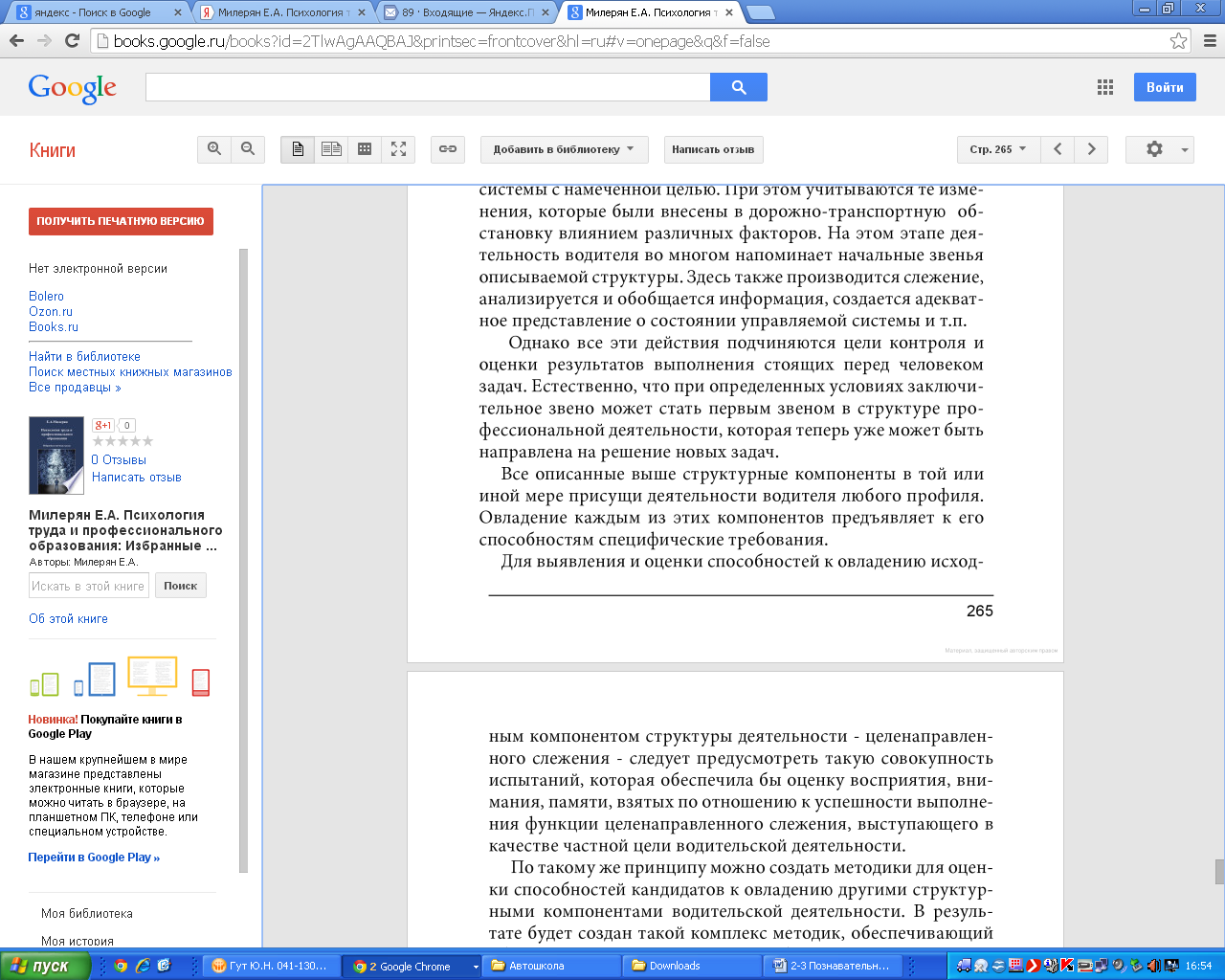Screen dimensions: 1225x980
Task: Reload the current page
Action: coord(72,40)
